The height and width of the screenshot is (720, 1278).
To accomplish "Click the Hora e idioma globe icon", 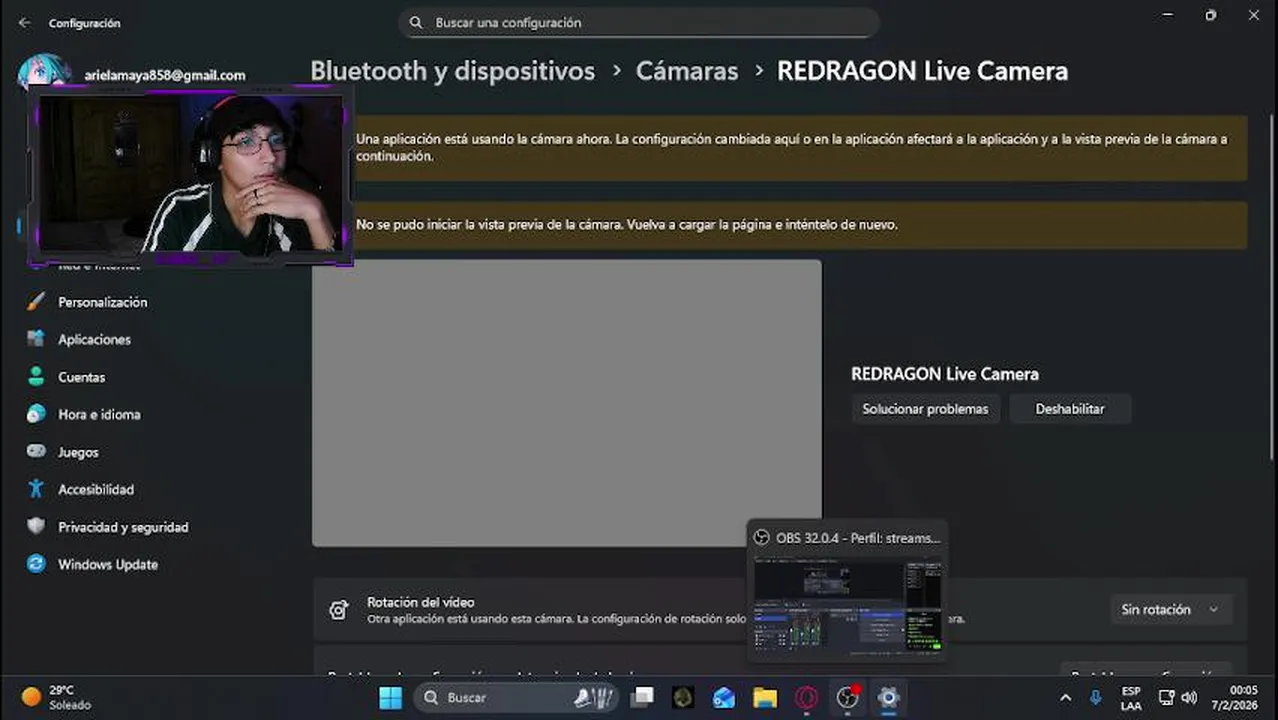I will point(36,414).
